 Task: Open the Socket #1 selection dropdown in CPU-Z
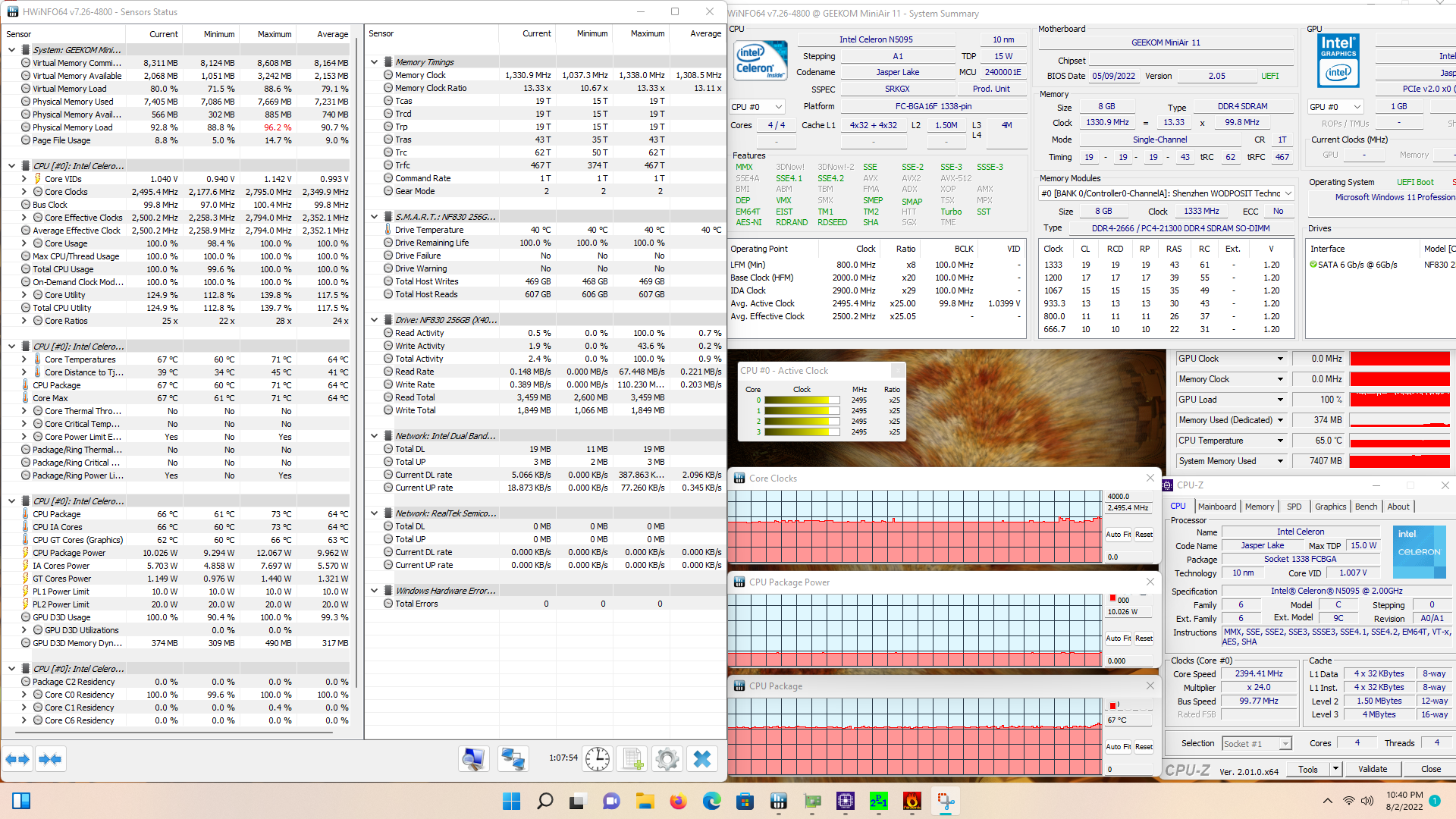click(1257, 744)
